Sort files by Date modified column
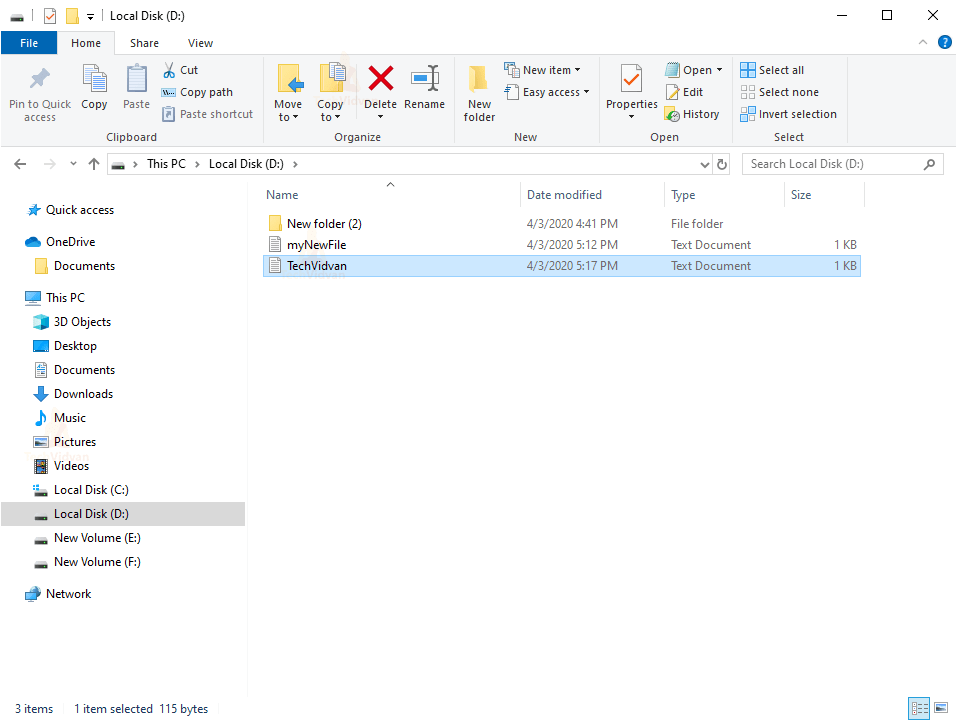 coord(564,194)
